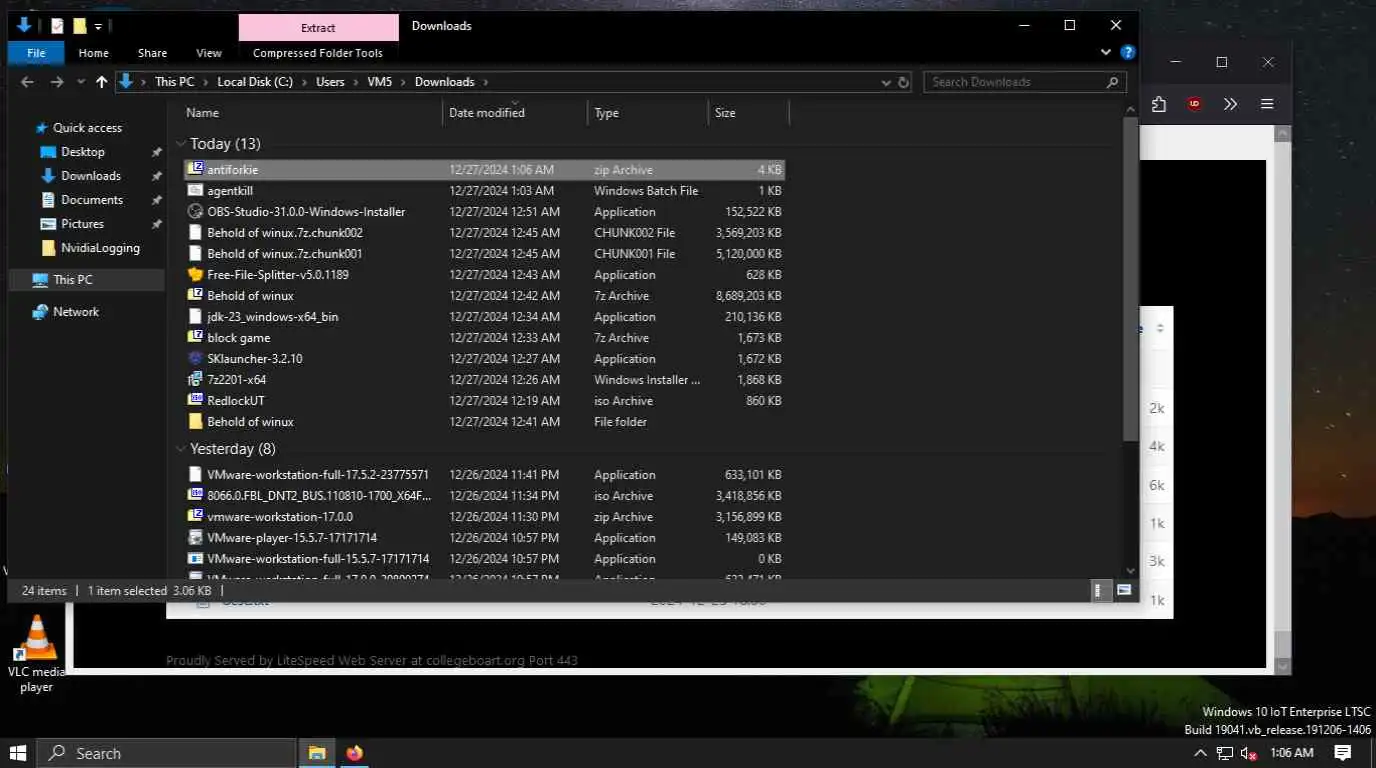Click the Free-File-Splitter application icon
The width and height of the screenshot is (1376, 768).
(196, 275)
